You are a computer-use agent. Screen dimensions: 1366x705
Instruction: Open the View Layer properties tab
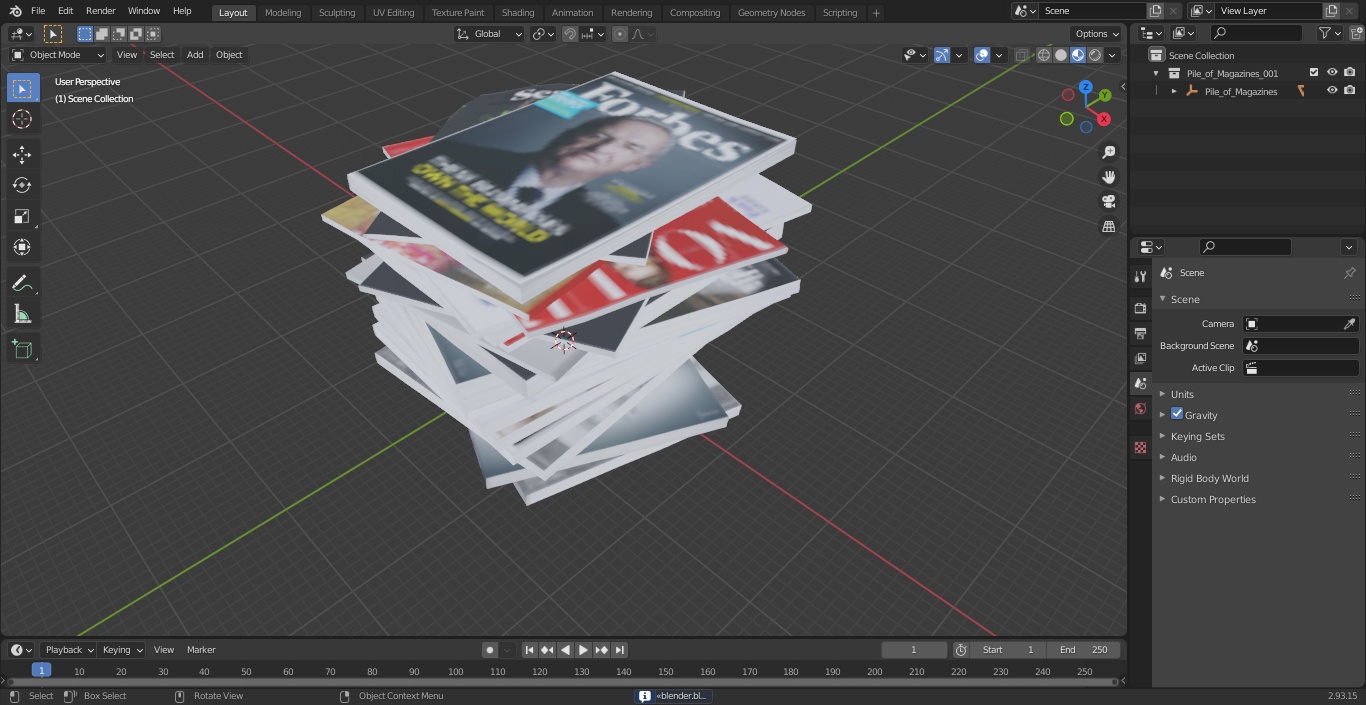1140,358
